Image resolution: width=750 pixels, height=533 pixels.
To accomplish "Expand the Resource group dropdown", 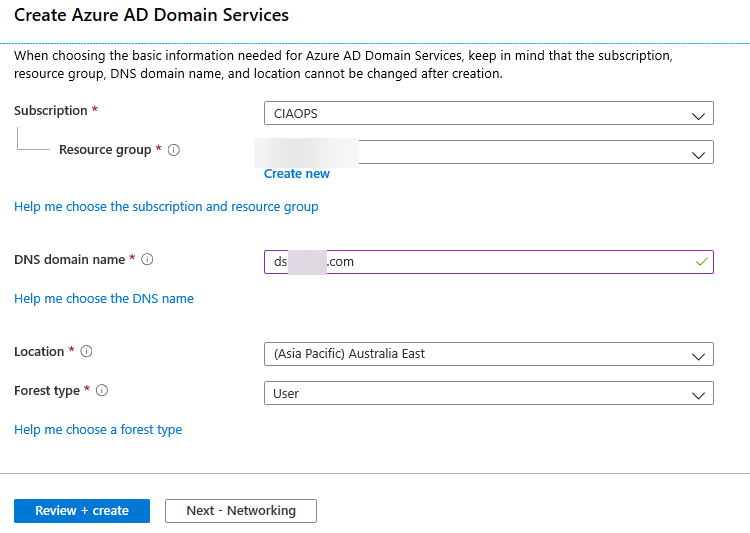I will click(488, 153).
